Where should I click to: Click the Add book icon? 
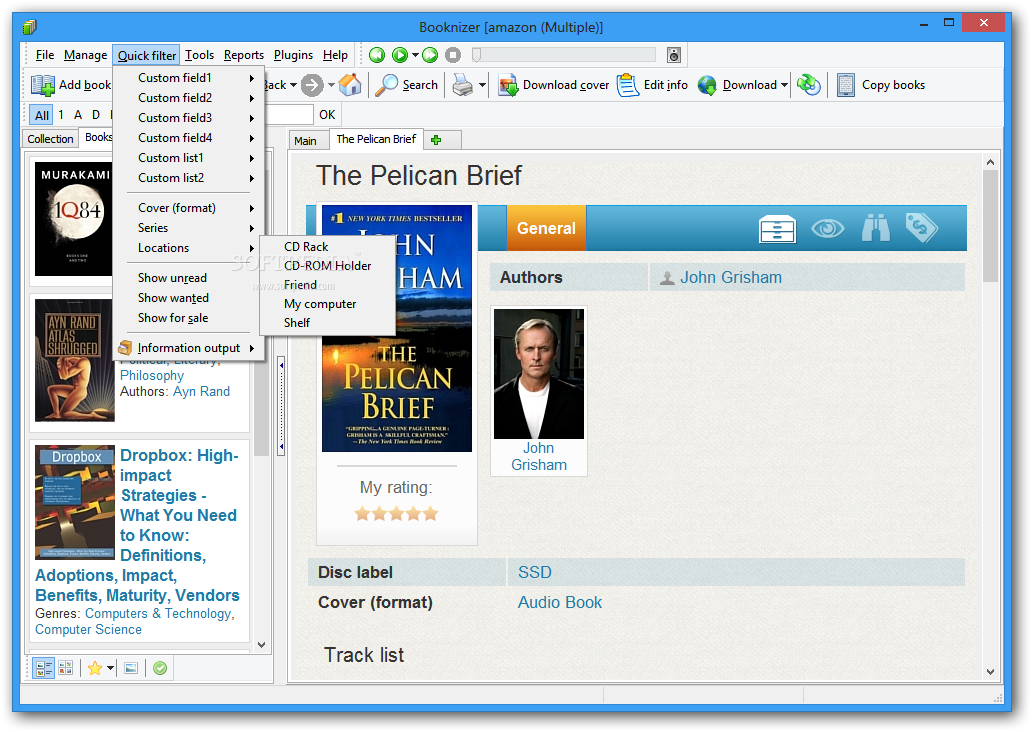point(43,85)
